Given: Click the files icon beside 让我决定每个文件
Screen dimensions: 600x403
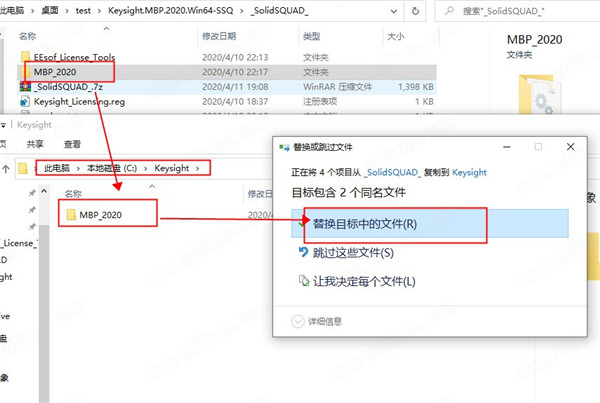Looking at the screenshot, I should (x=303, y=281).
